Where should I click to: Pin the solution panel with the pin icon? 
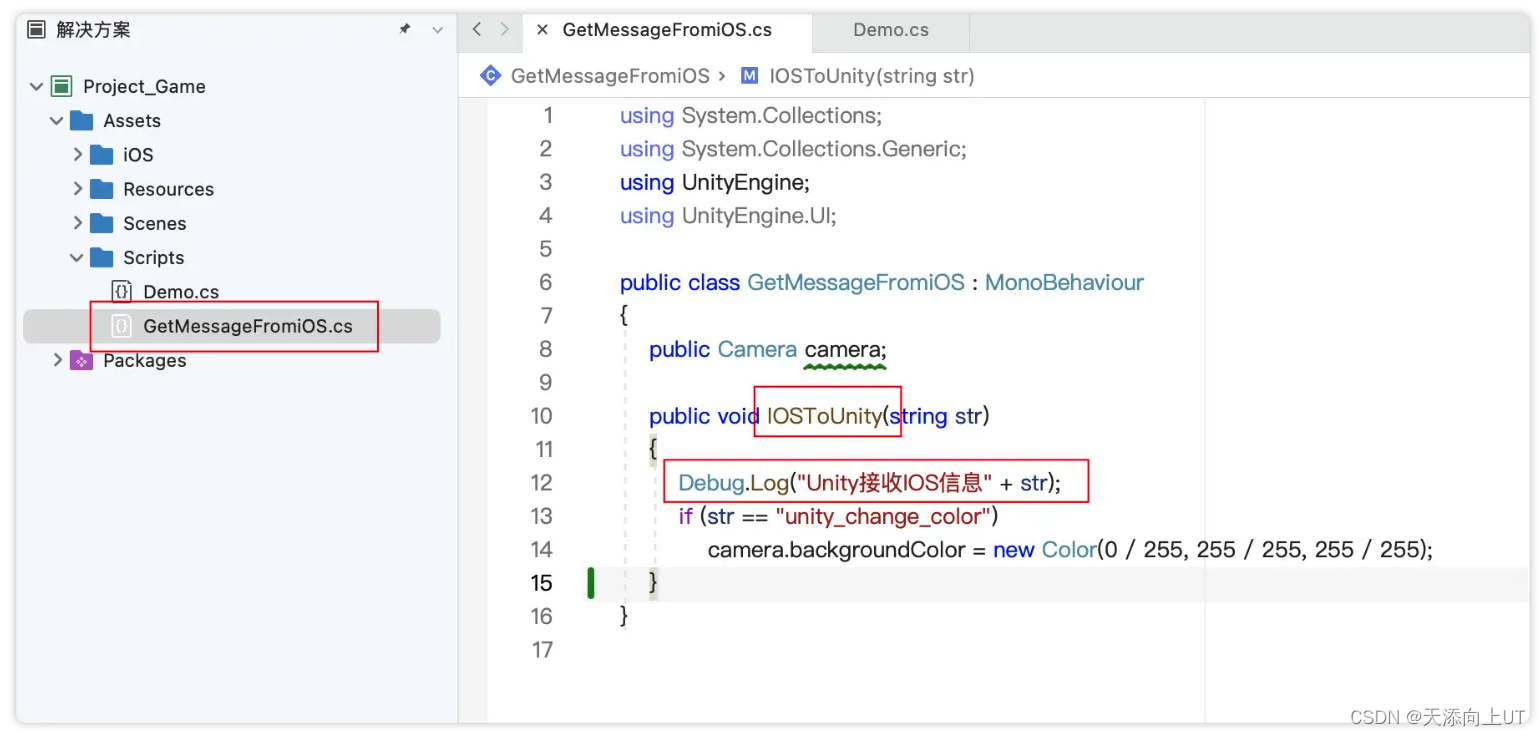pyautogui.click(x=405, y=30)
